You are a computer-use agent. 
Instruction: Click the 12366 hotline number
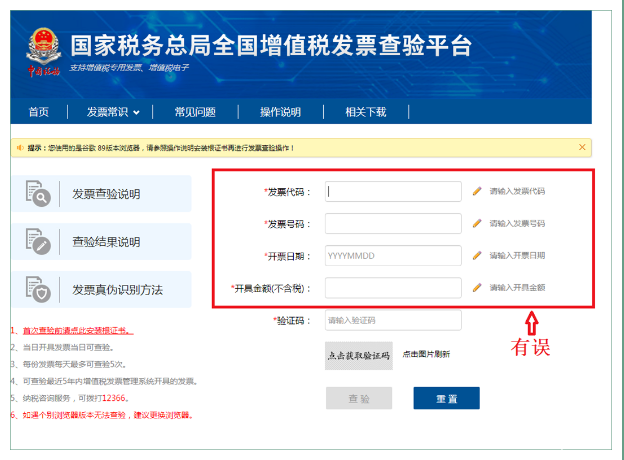click(114, 398)
